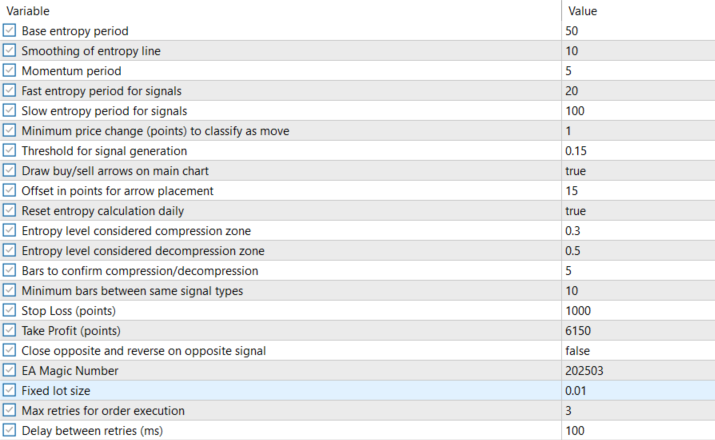Change the Close opposite and reverse false value
The width and height of the screenshot is (715, 440).
(577, 351)
